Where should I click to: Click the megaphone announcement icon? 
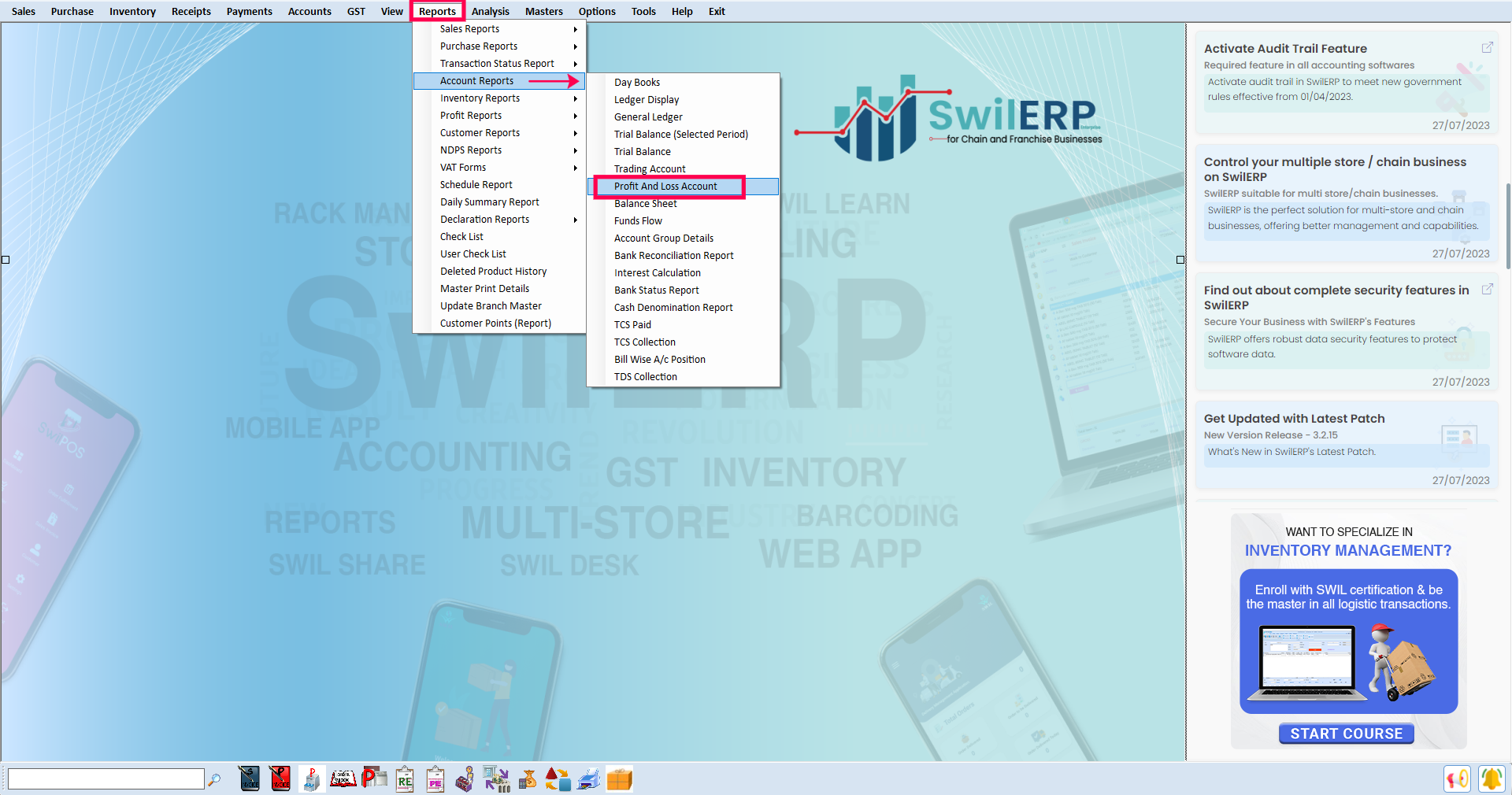click(1457, 778)
